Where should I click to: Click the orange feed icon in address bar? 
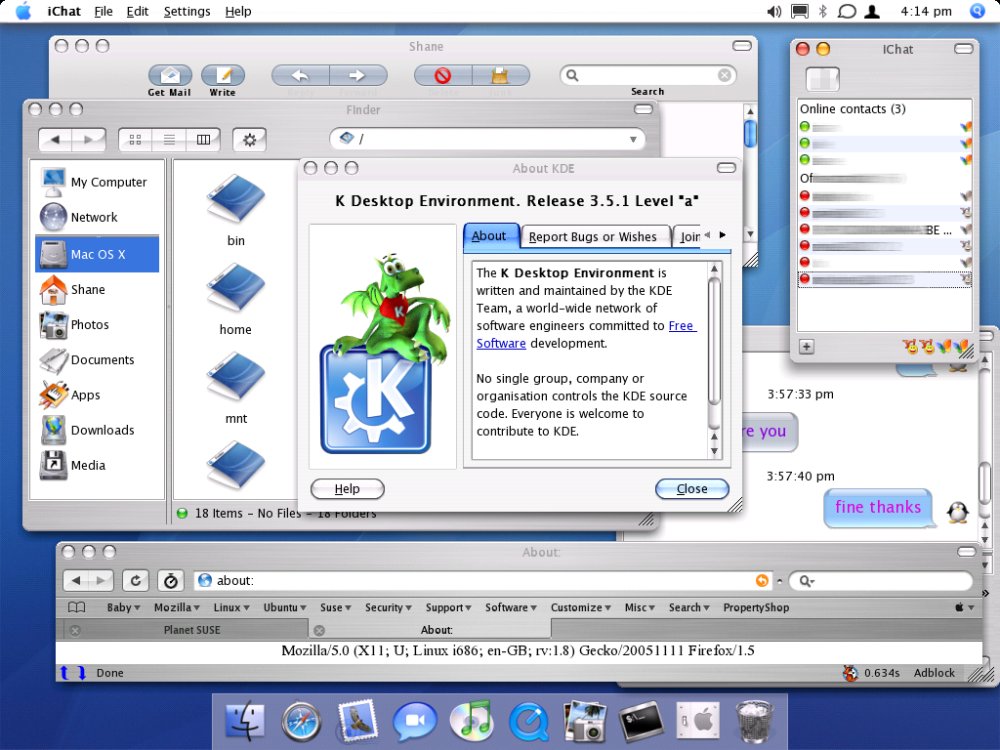(761, 580)
